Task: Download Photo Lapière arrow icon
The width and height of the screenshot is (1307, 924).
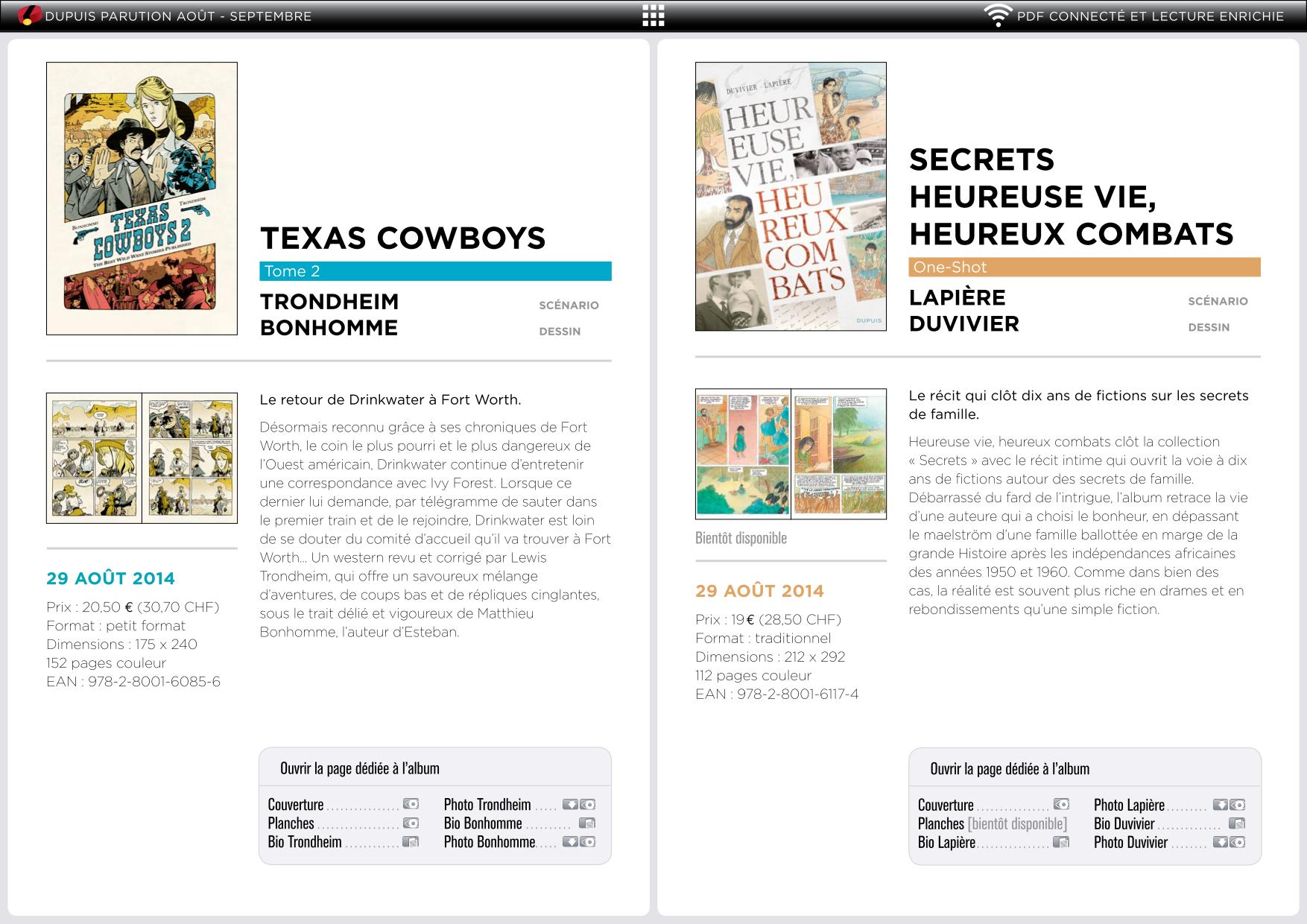Action: [1220, 805]
